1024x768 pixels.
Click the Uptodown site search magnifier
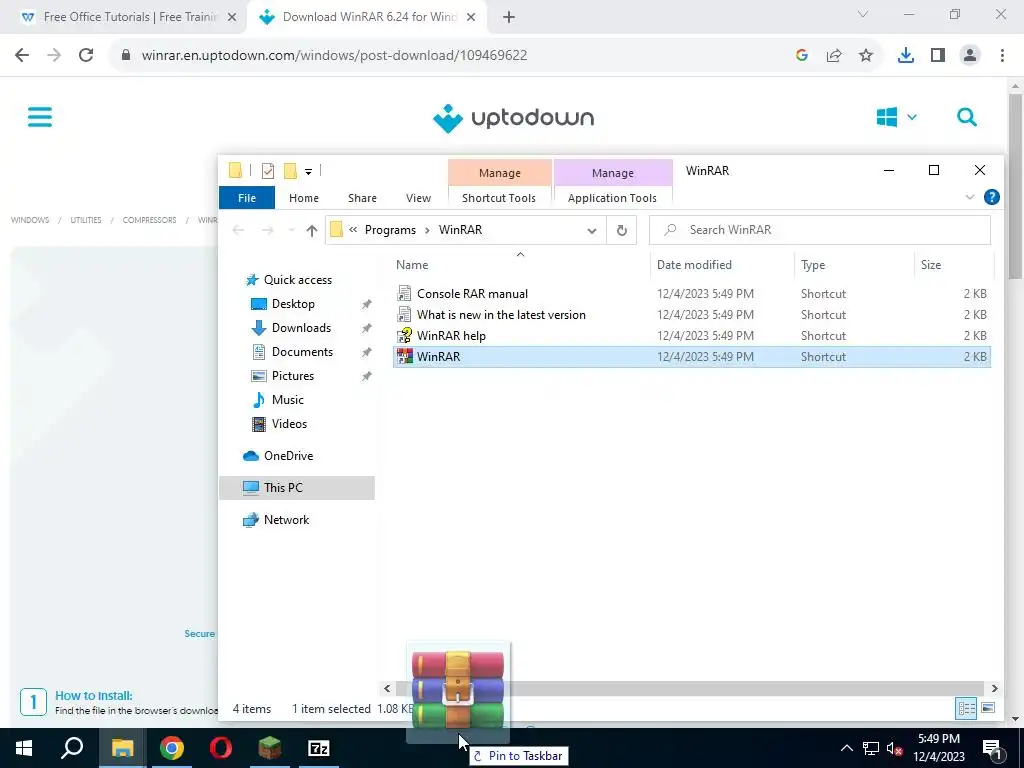tap(967, 118)
